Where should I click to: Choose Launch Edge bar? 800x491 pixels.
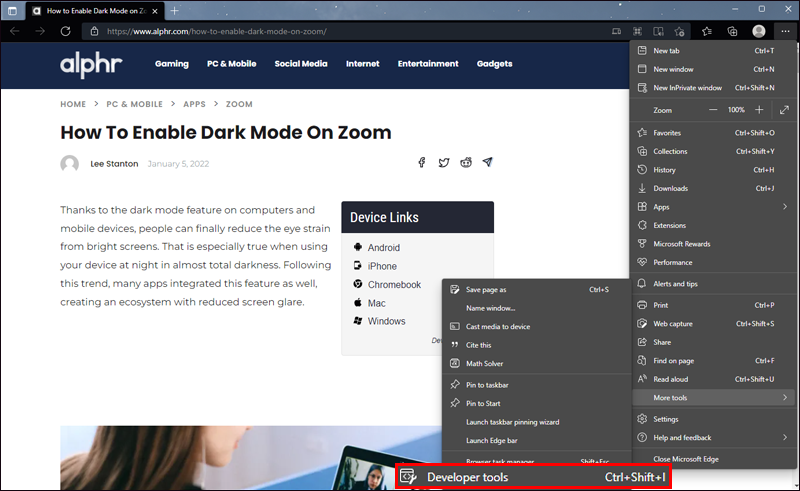(537, 440)
